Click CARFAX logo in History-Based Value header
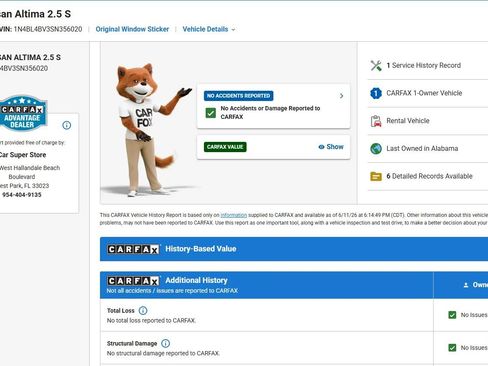This screenshot has width=488, height=366. [133, 249]
